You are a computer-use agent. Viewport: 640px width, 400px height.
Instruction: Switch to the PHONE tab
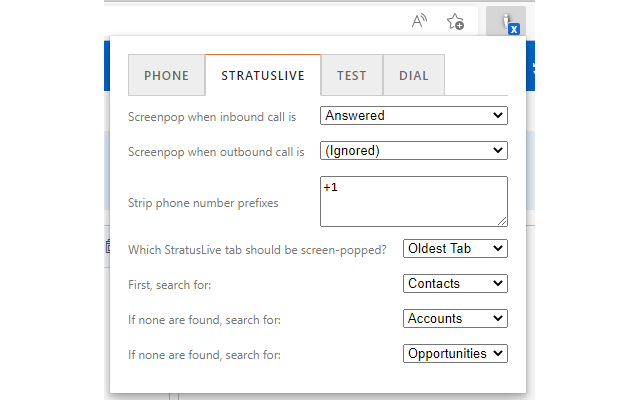point(166,76)
